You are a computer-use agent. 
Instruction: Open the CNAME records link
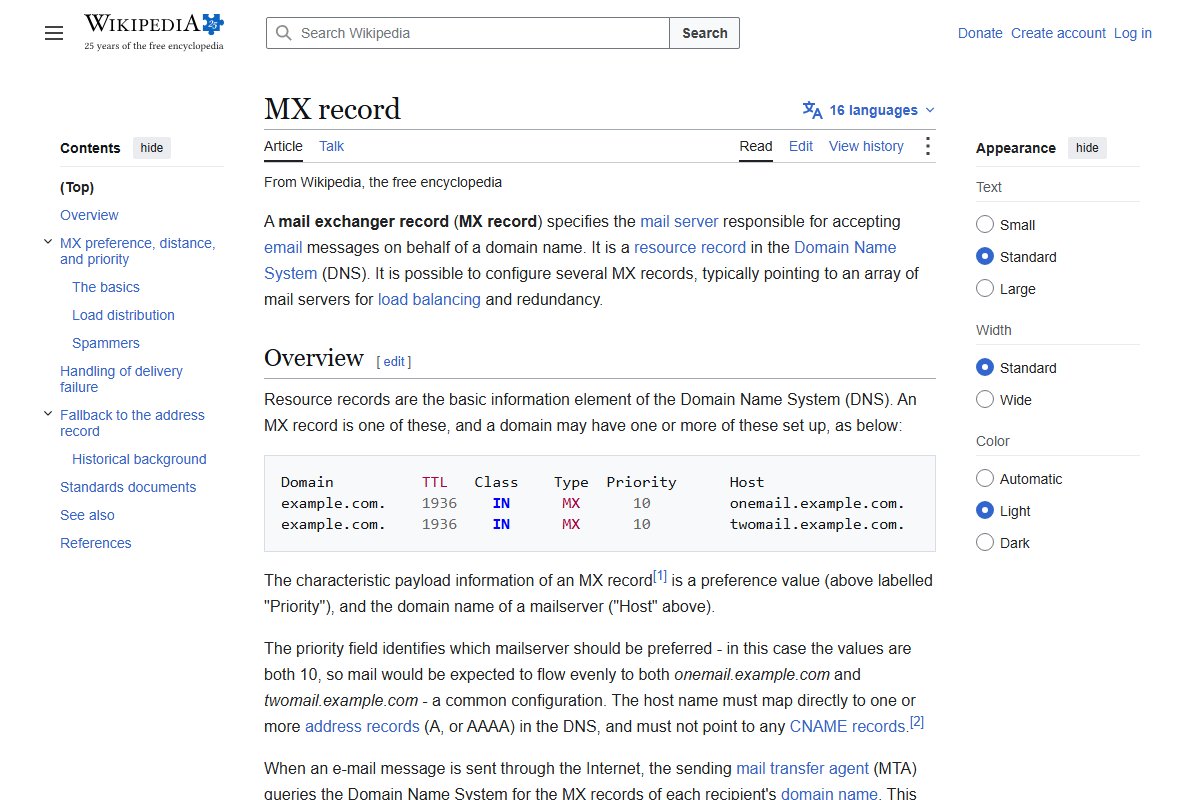point(847,726)
